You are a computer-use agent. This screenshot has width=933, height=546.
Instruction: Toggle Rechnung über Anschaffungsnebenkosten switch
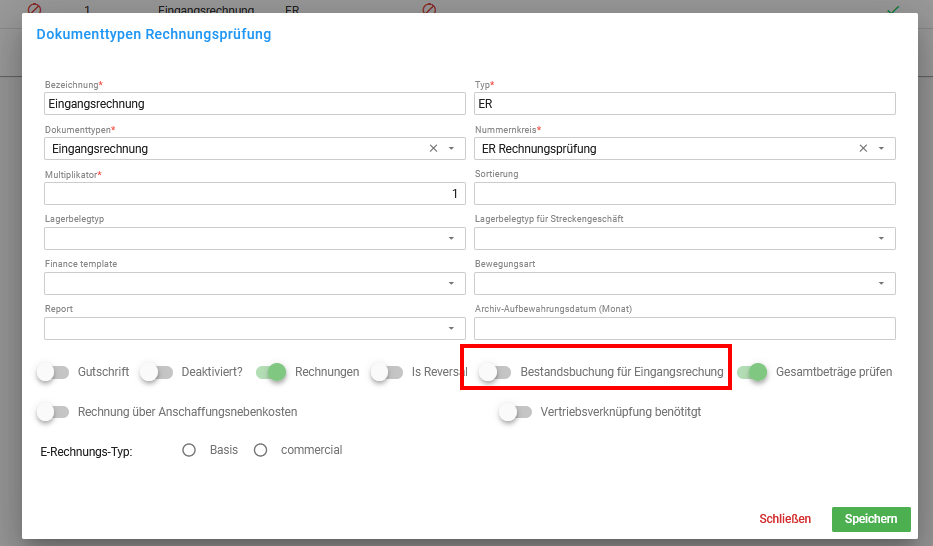coord(53,412)
